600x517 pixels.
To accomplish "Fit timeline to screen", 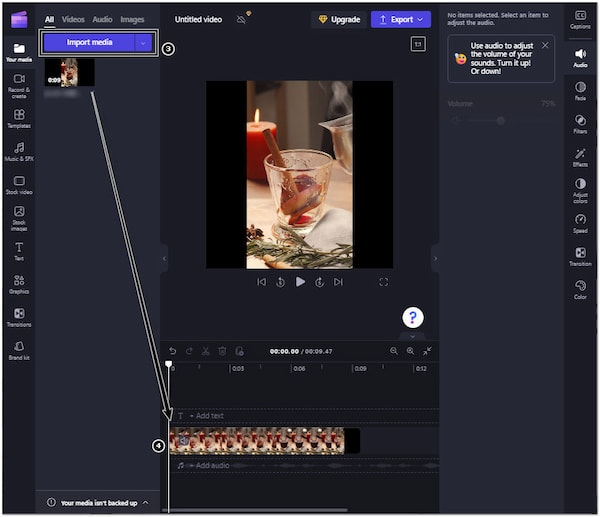I will coord(427,351).
